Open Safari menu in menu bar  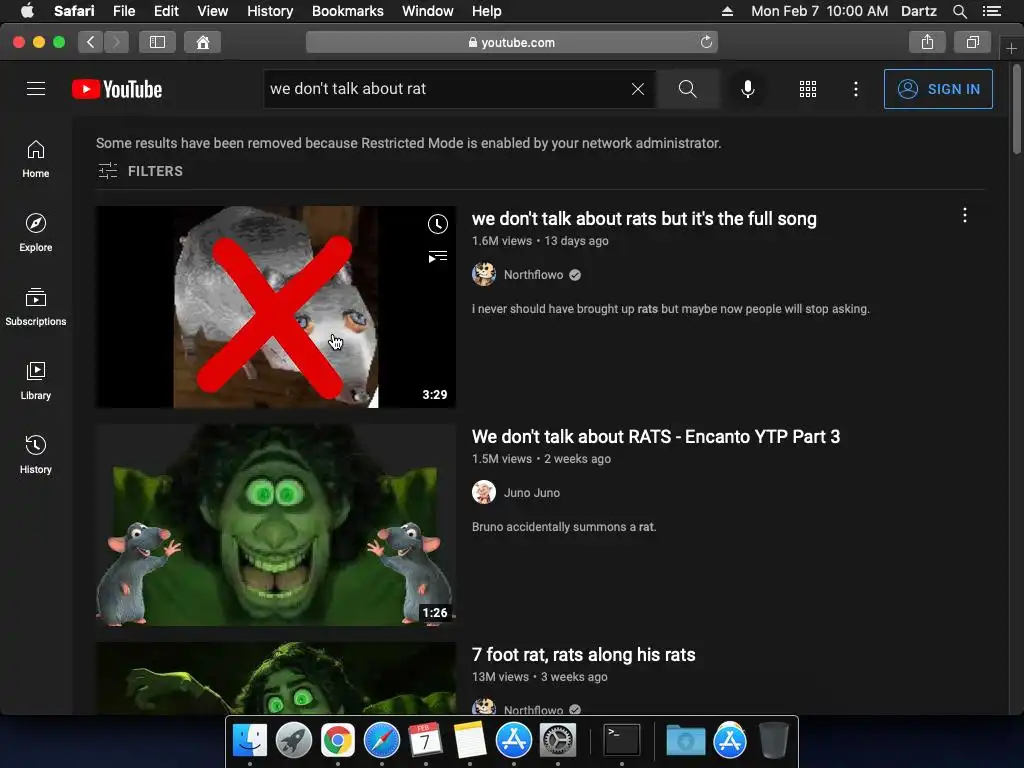click(x=74, y=11)
